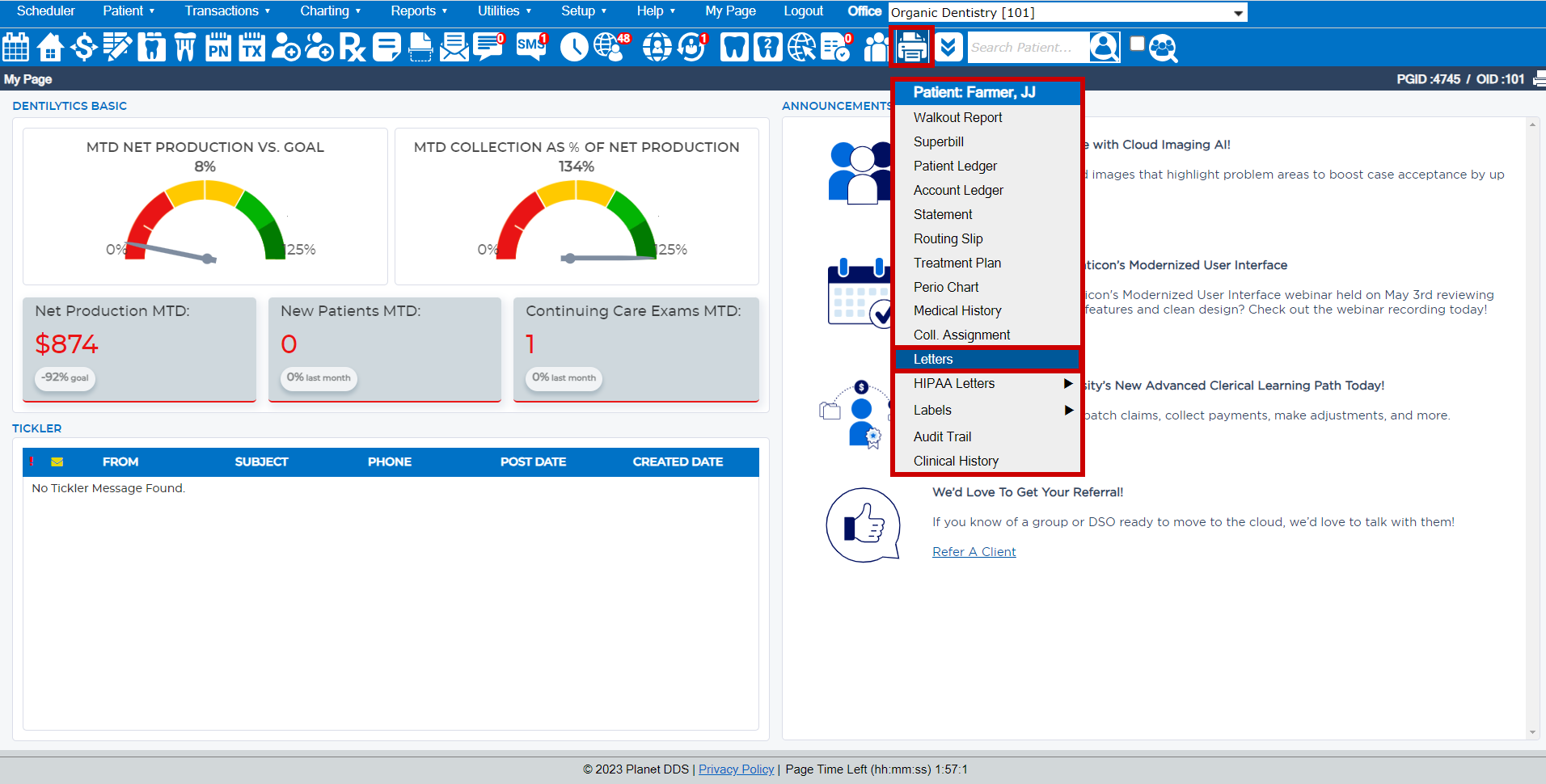Expand the Charting menu

pos(330,11)
